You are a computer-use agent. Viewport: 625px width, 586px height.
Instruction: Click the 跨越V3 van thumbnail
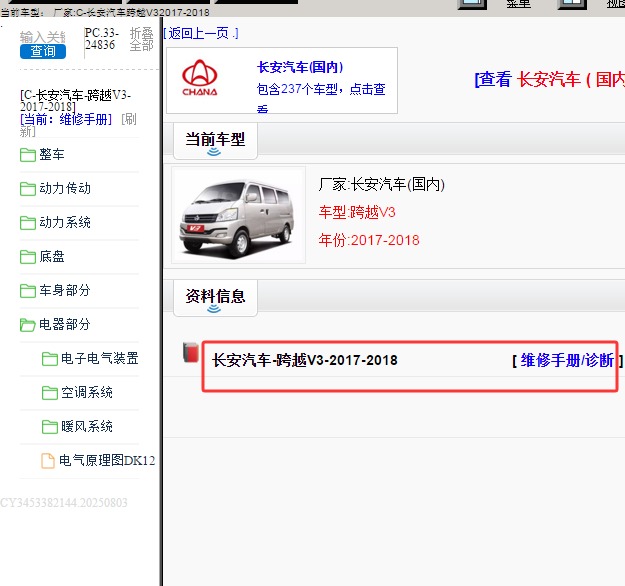point(238,215)
